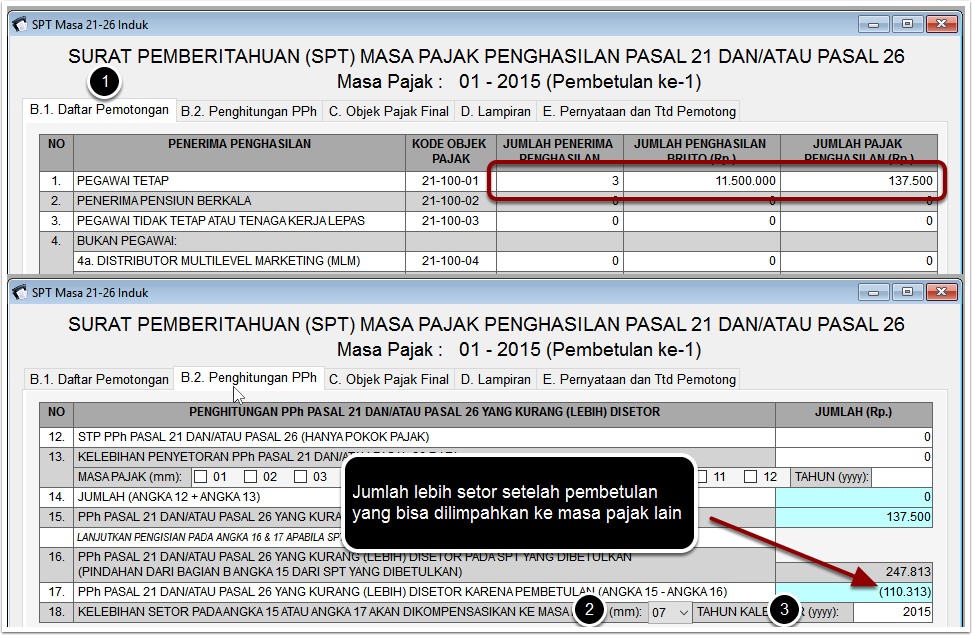Screen dimensions: 972x635
Task: Click the KODE OBJEK PAJAK column header
Action: [x=451, y=153]
